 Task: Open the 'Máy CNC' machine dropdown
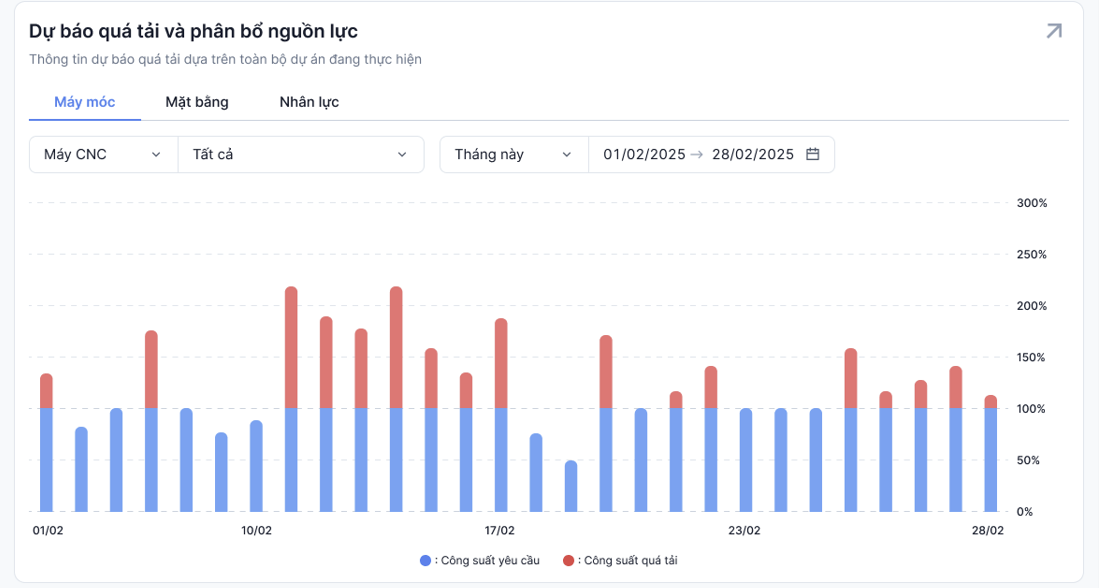[103, 154]
